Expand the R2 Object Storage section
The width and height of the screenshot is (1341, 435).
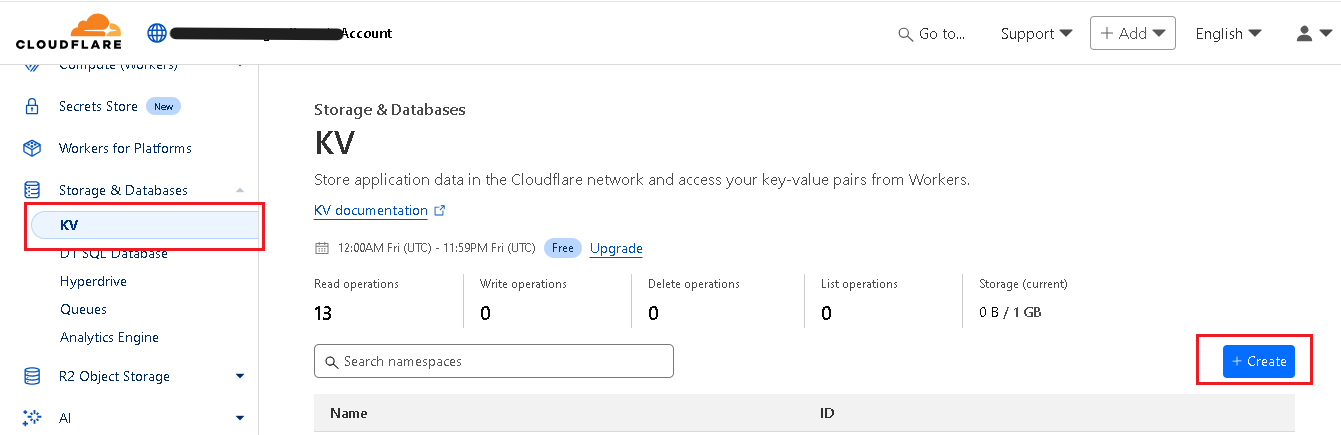(239, 376)
